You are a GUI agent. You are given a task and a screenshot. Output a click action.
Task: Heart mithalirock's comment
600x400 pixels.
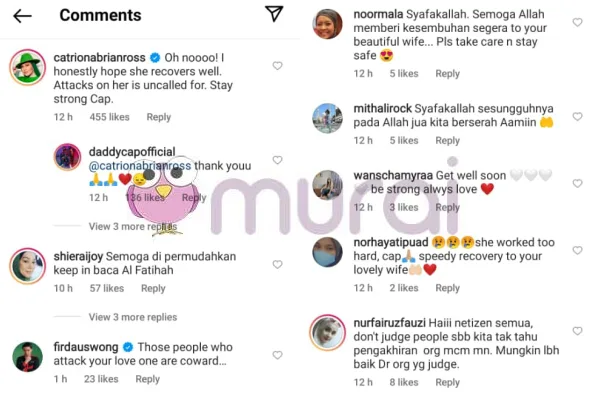click(577, 116)
